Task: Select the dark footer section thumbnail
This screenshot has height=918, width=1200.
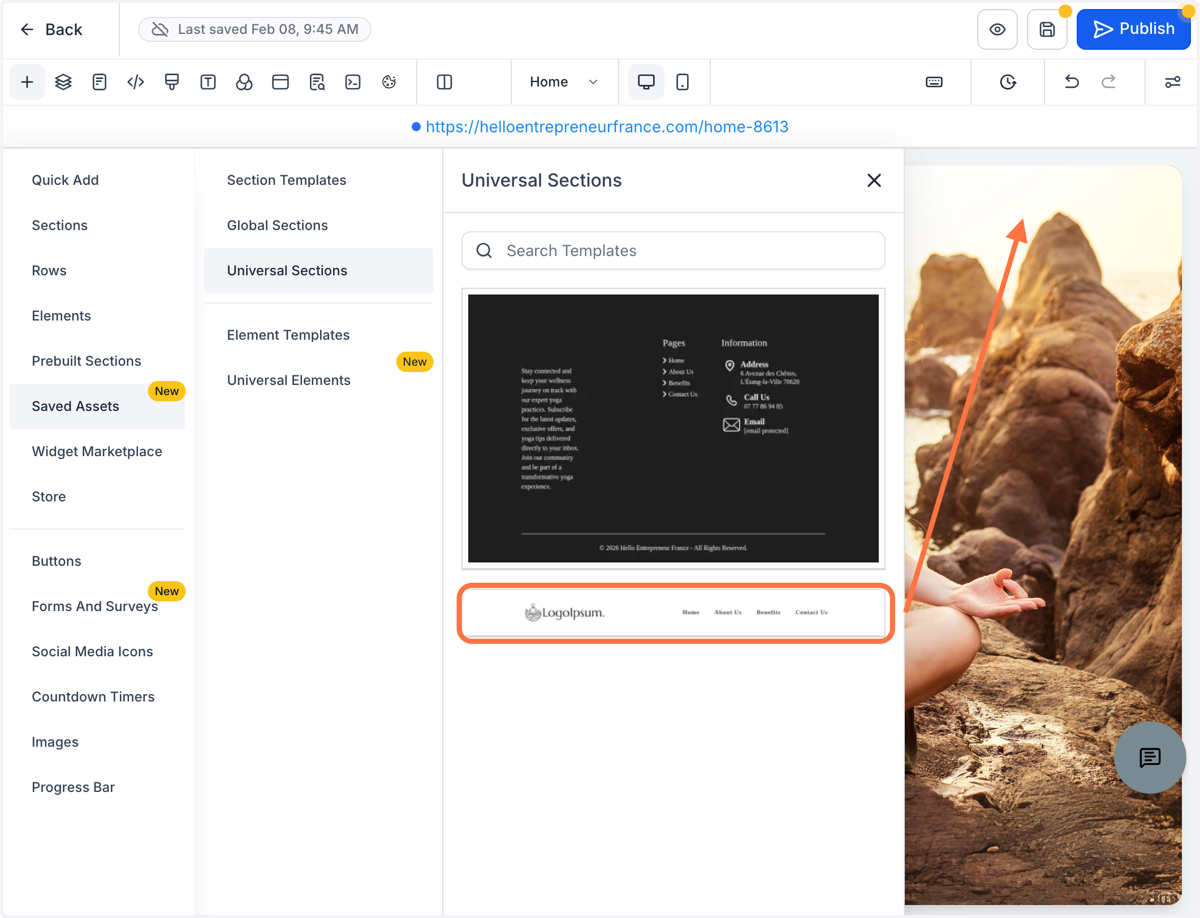Action: tap(673, 428)
